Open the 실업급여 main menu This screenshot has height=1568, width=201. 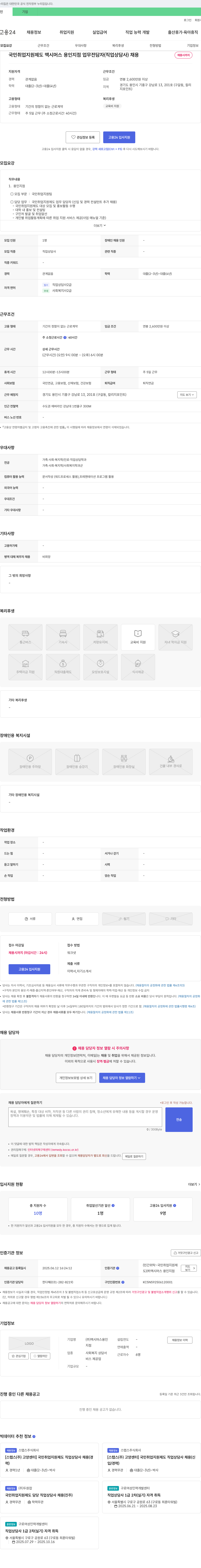pyautogui.click(x=100, y=32)
